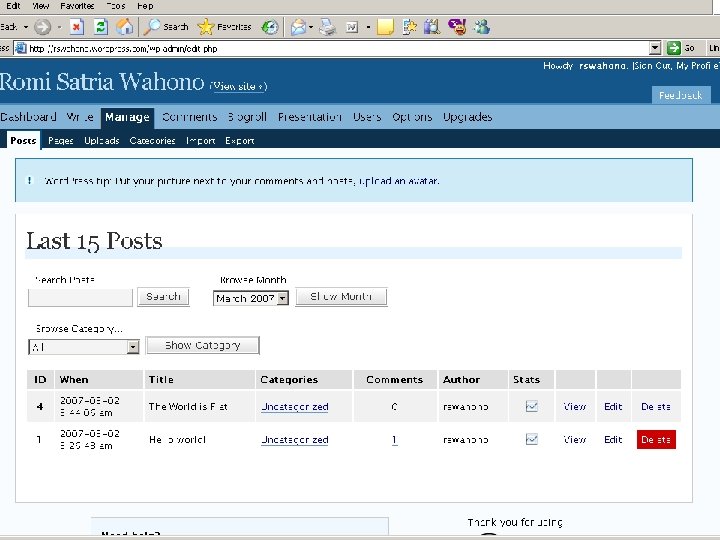720x540 pixels.
Task: Click the Search Posts text field
Action: [80, 298]
